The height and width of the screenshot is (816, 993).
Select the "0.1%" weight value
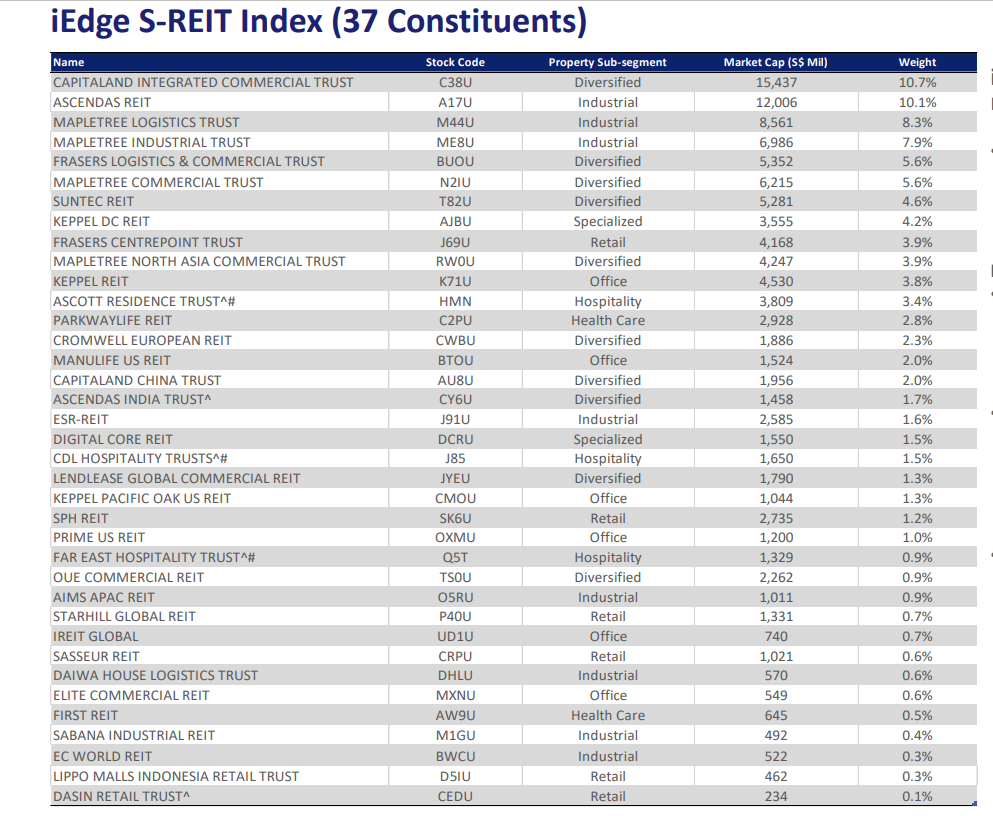pos(918,796)
